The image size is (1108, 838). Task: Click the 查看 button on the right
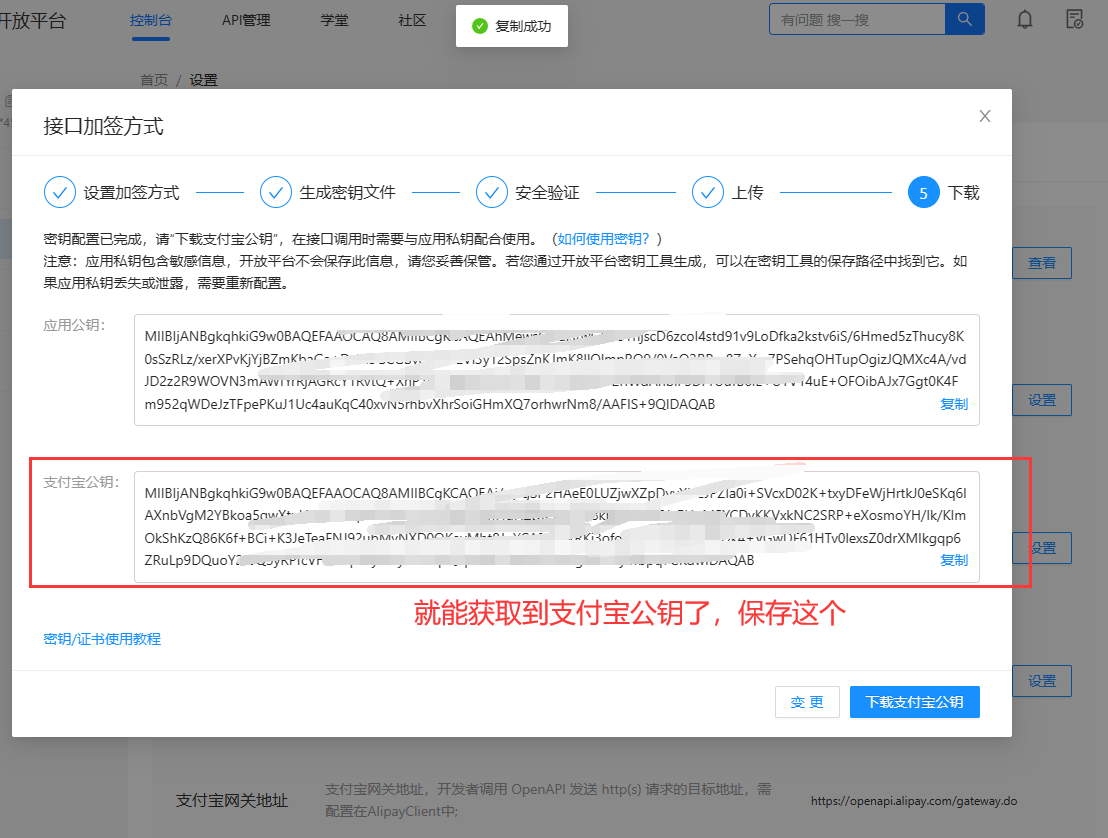pos(1042,262)
